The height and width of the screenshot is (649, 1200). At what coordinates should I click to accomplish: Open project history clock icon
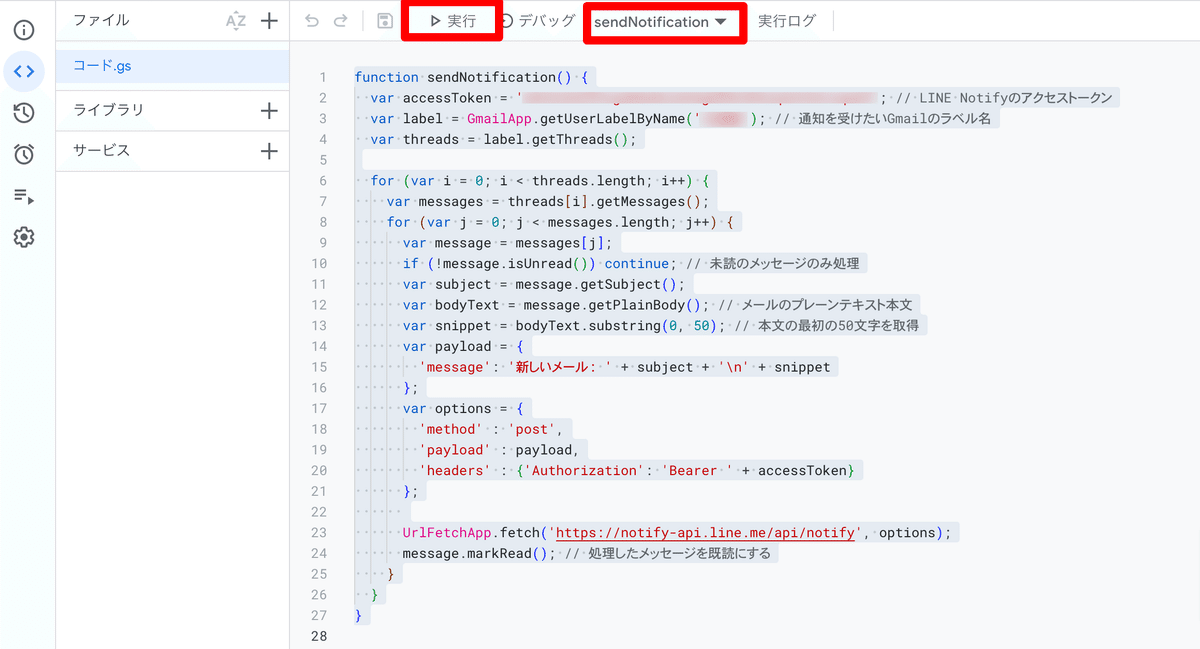24,112
